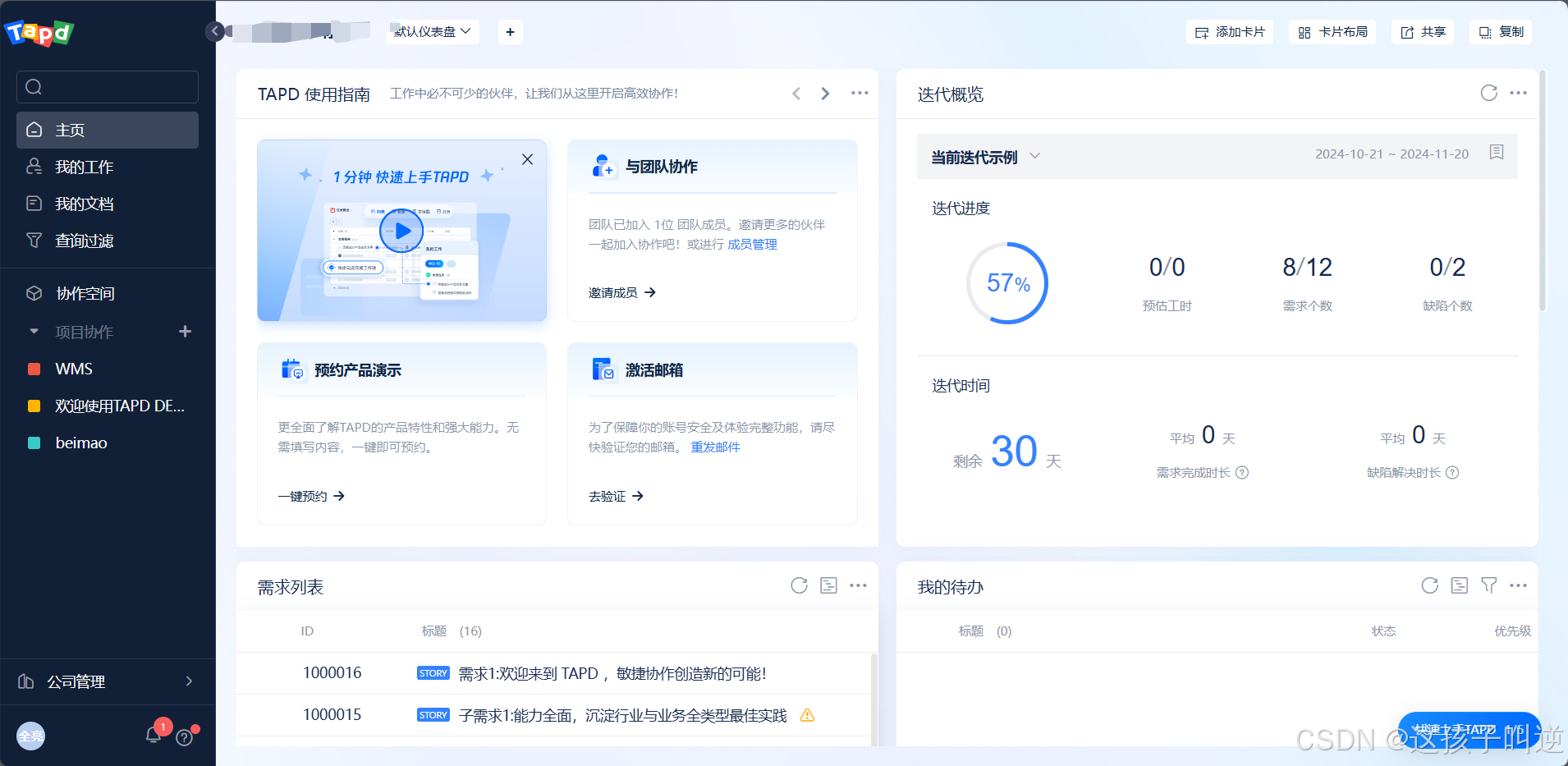The height and width of the screenshot is (766, 1568).
Task: Refresh the 迭代概览 card
Action: click(1489, 93)
